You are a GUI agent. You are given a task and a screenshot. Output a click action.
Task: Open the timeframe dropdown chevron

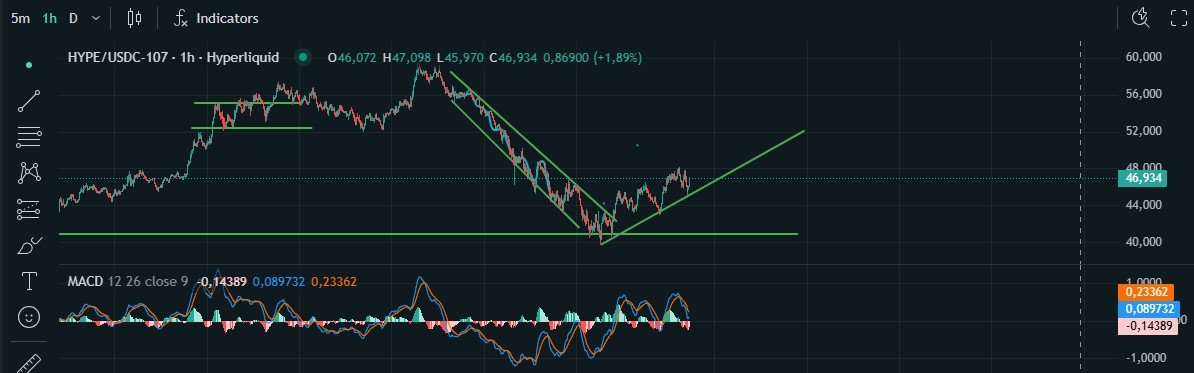[x=95, y=18]
